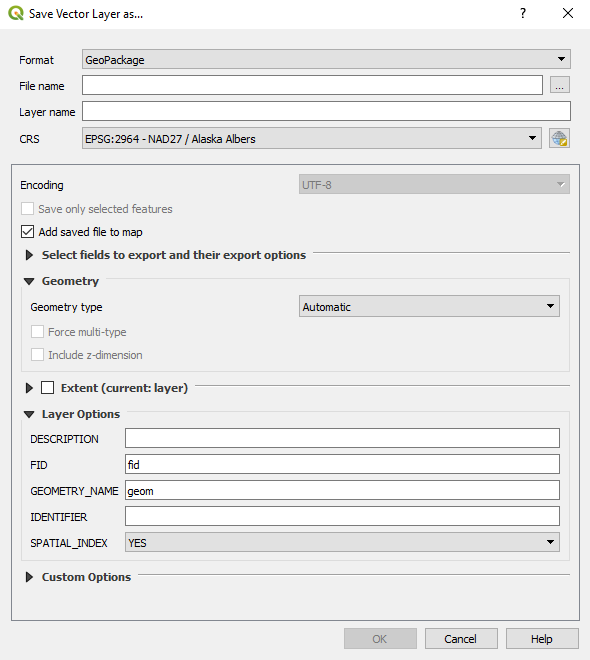Click the Layer name input field

326,112
